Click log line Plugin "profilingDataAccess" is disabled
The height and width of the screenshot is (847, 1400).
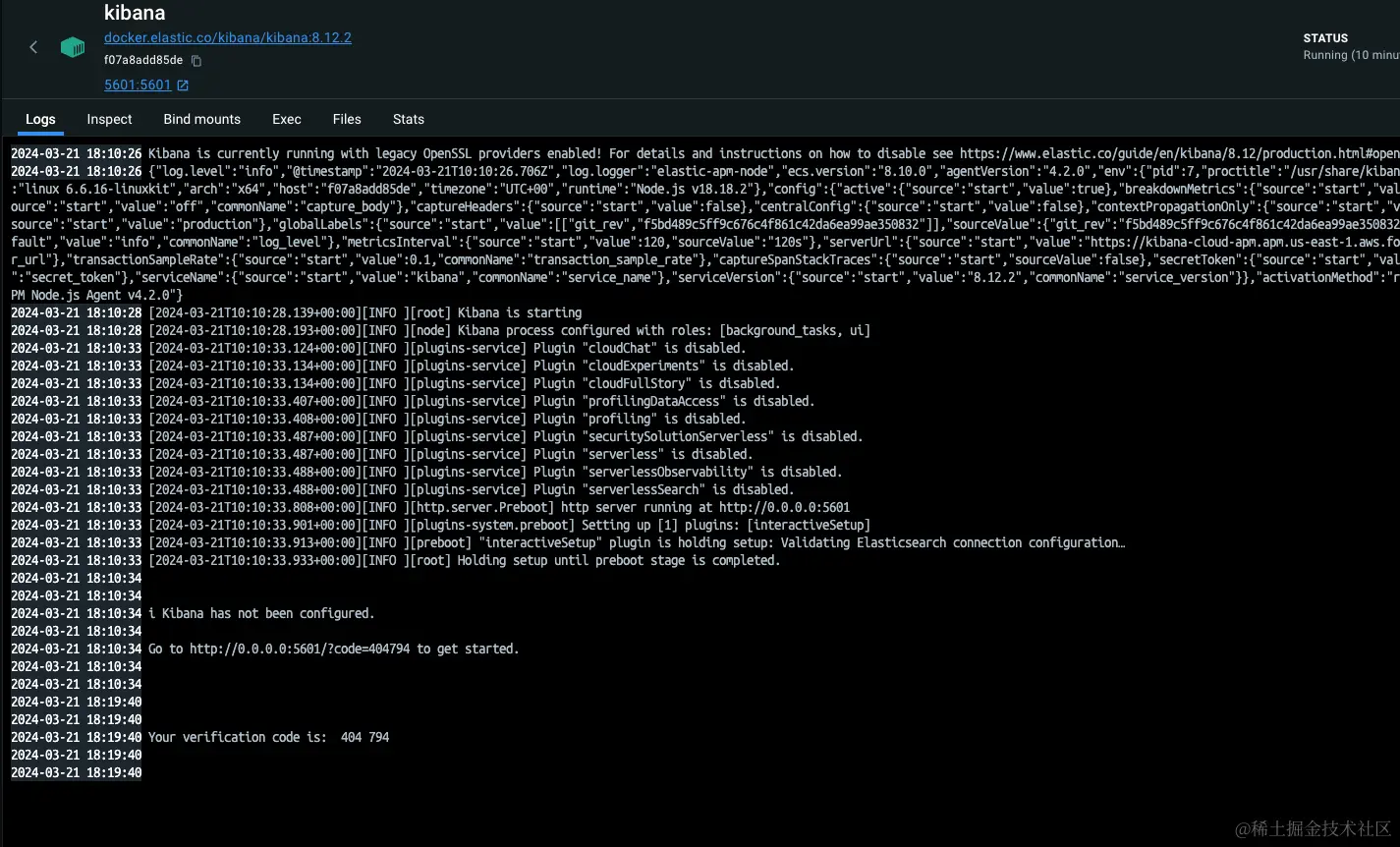point(413,401)
